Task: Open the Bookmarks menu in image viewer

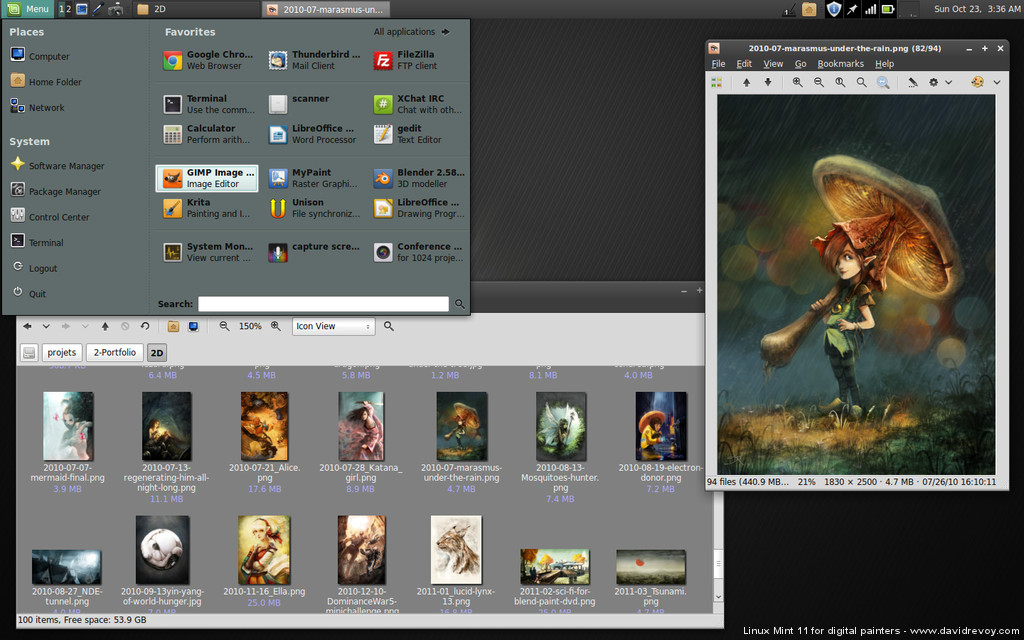Action: point(840,64)
